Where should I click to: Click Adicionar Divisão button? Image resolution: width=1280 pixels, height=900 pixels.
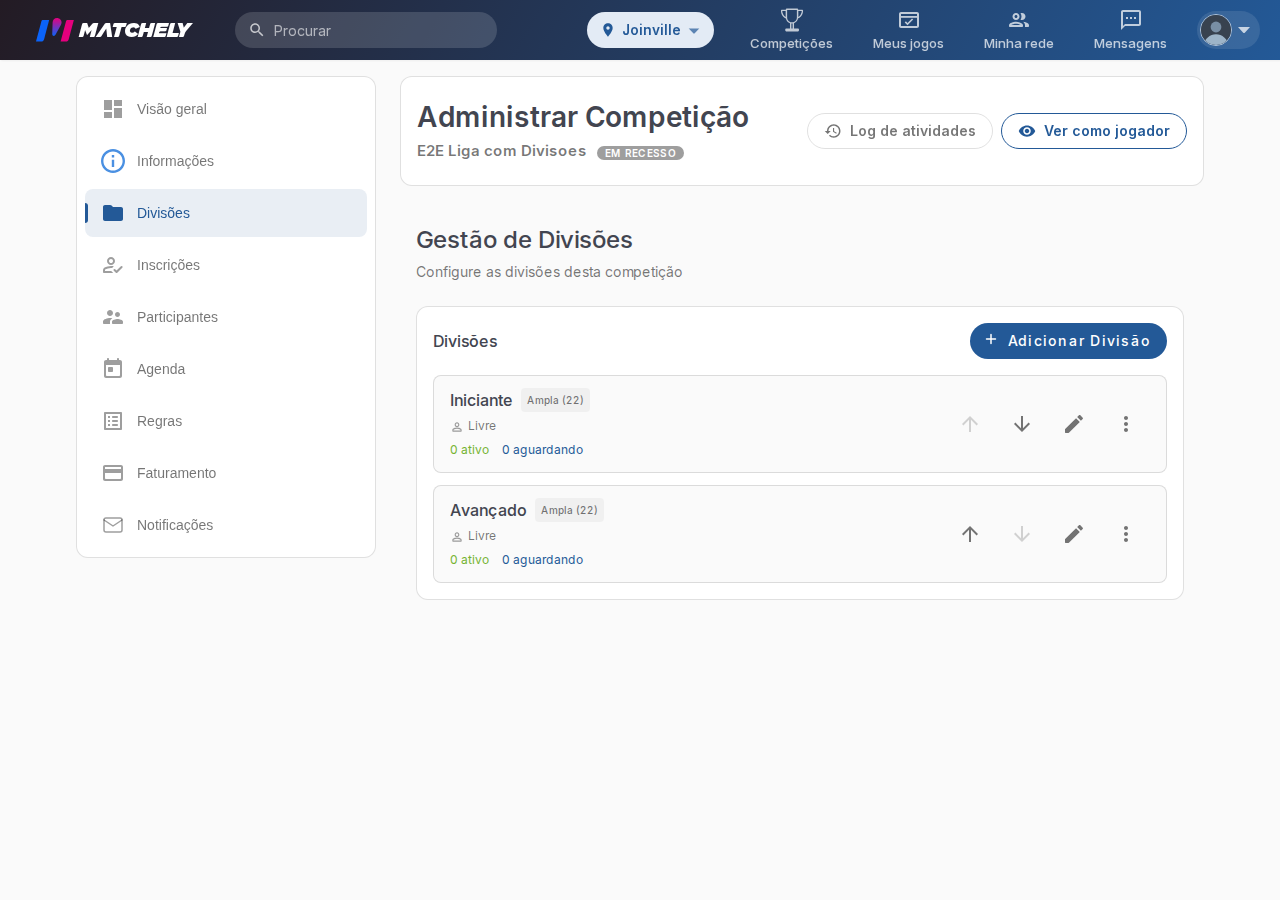tap(1068, 341)
